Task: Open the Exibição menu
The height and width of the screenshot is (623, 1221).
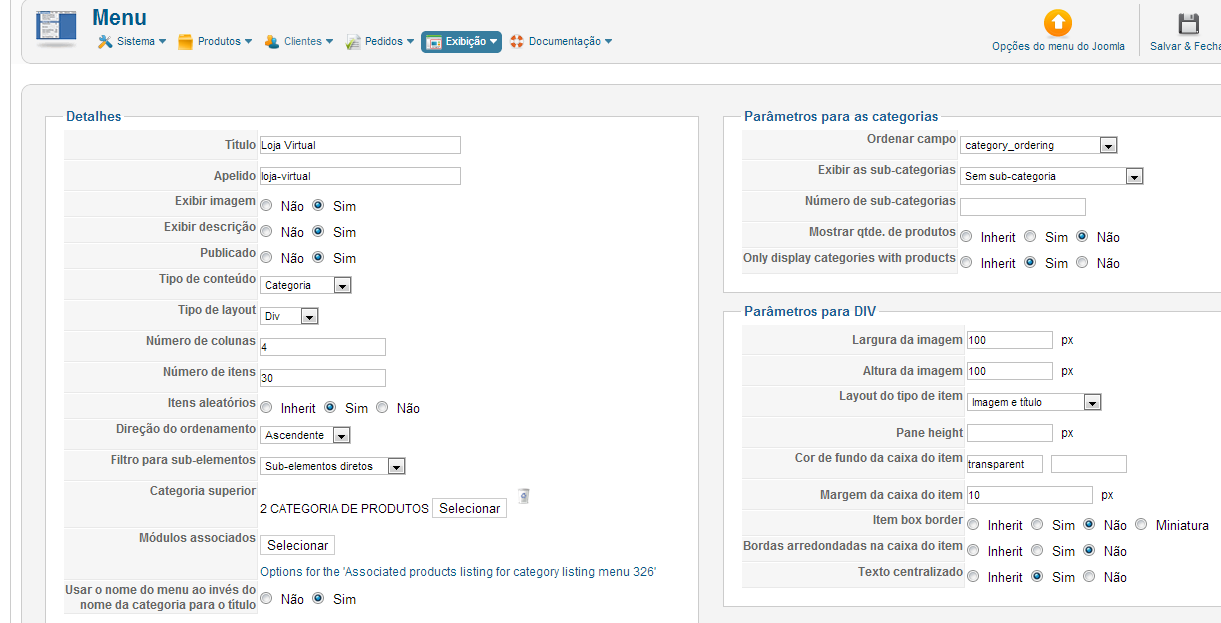Action: [461, 42]
